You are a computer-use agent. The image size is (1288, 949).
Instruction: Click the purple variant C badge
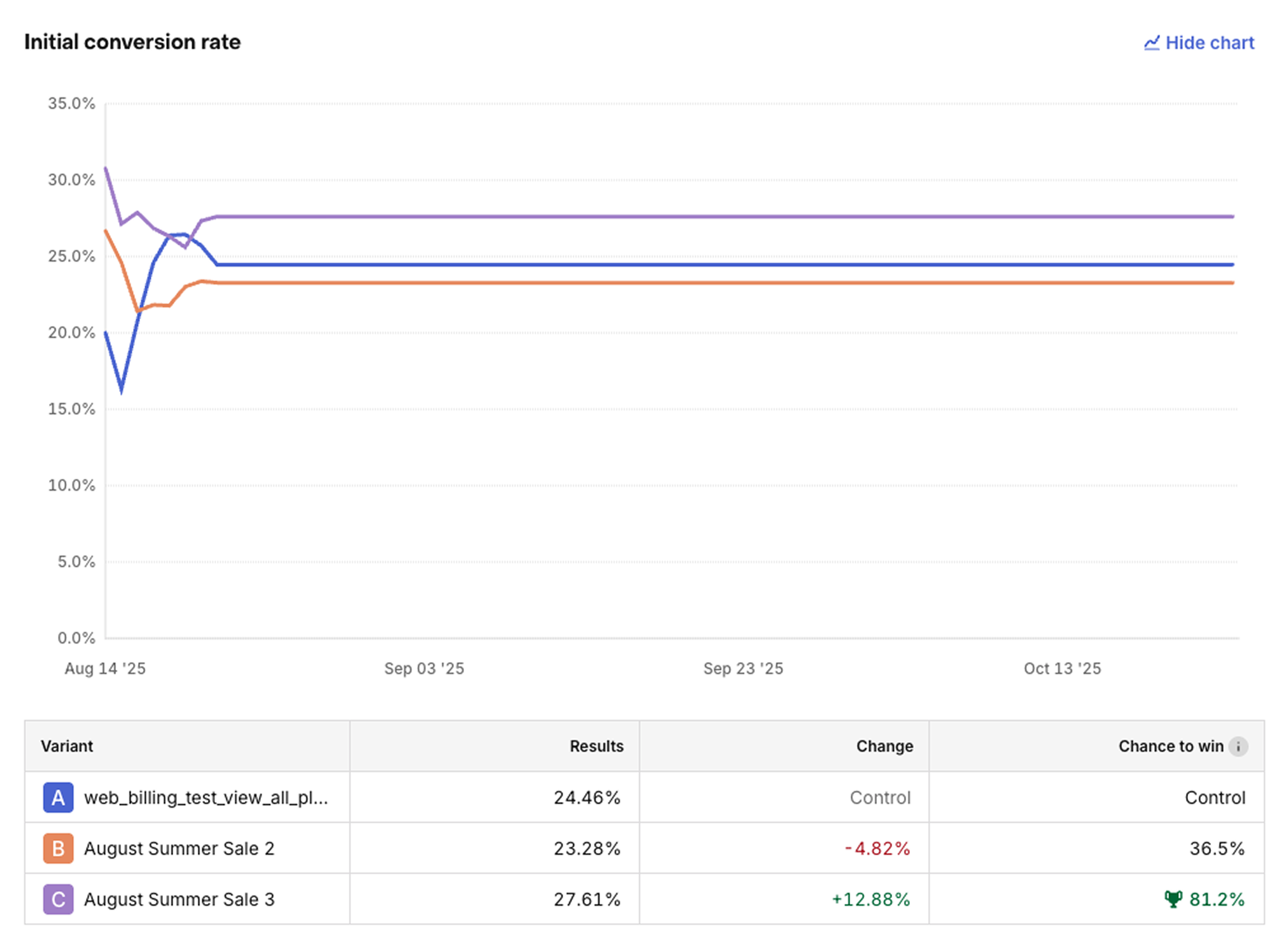(x=58, y=899)
